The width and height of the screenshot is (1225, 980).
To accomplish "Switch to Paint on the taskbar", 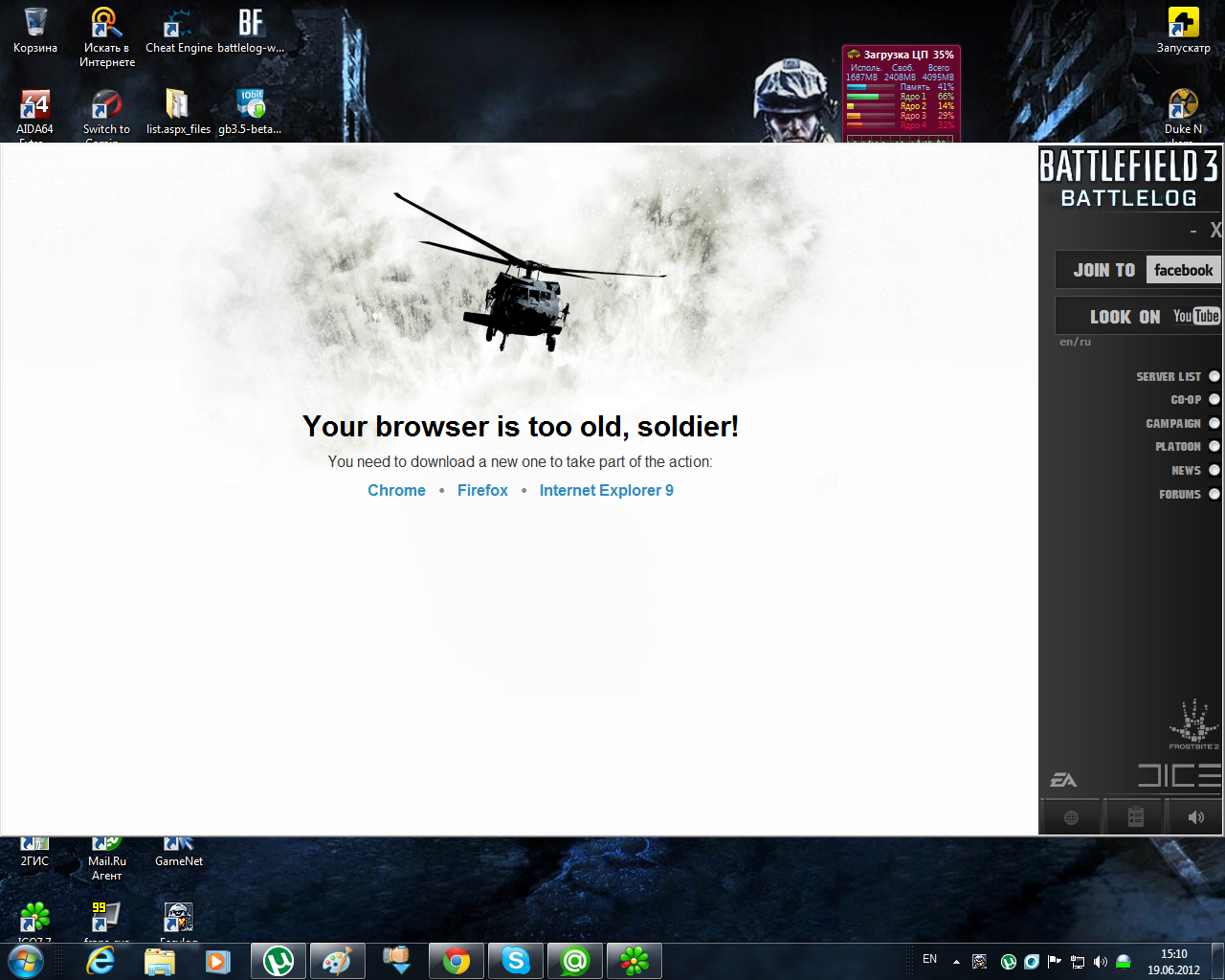I will pyautogui.click(x=337, y=961).
